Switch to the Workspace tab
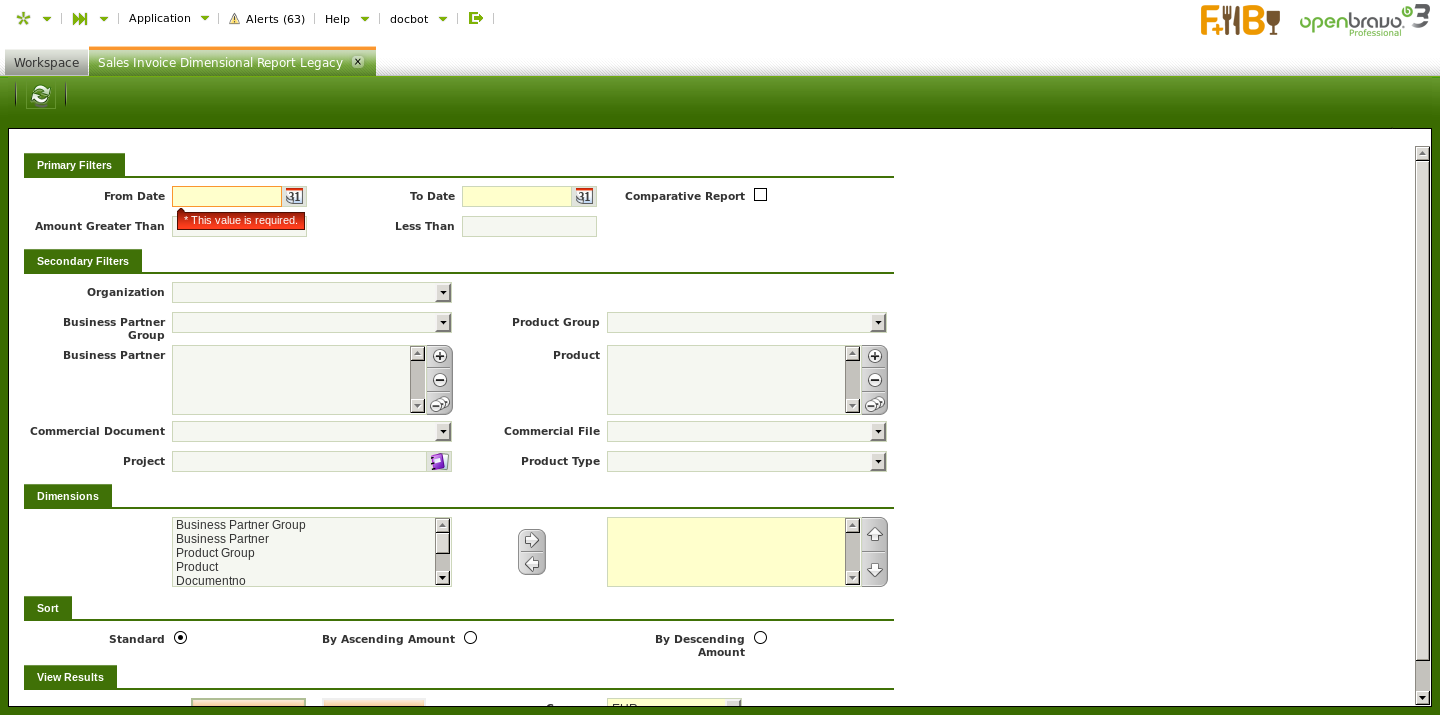The image size is (1440, 715). (46, 63)
